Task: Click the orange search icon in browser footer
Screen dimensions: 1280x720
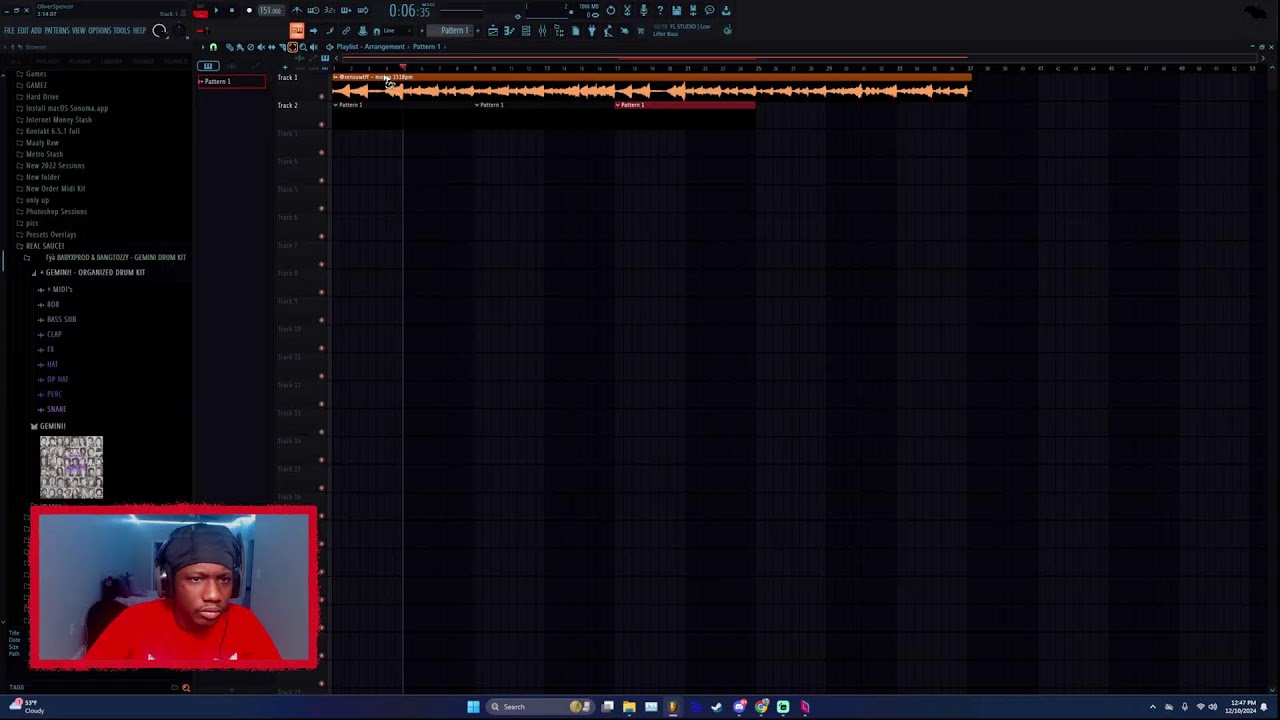Action: point(185,688)
